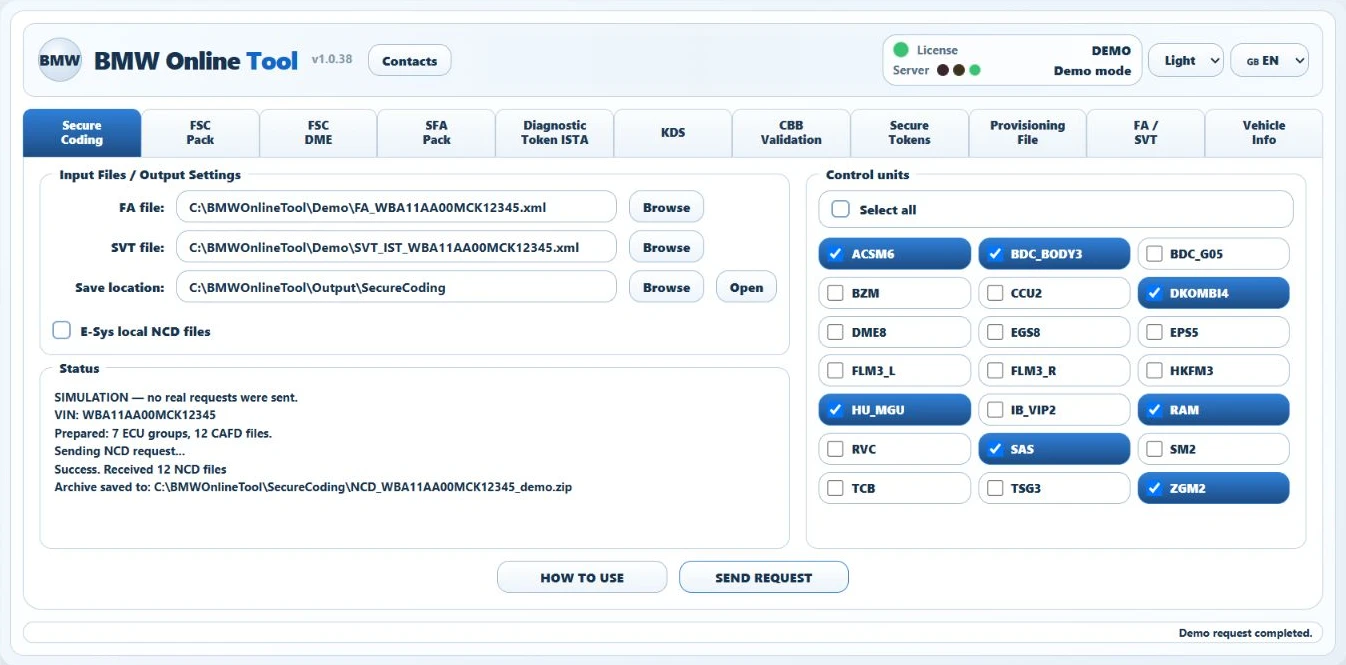
Task: Click 'Demo request completed.' status bar text
Action: point(1245,633)
